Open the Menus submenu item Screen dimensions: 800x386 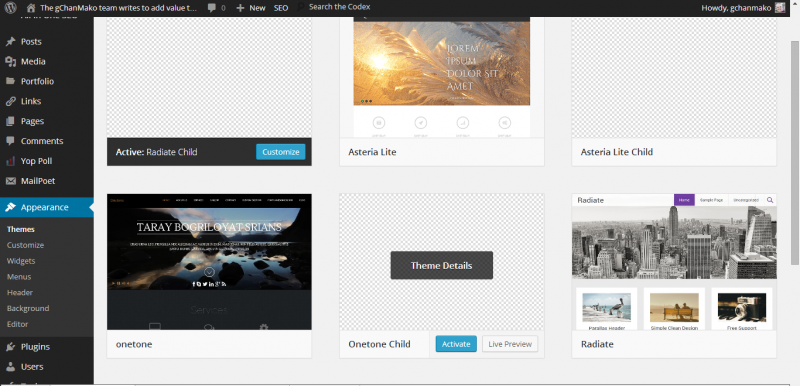(19, 276)
